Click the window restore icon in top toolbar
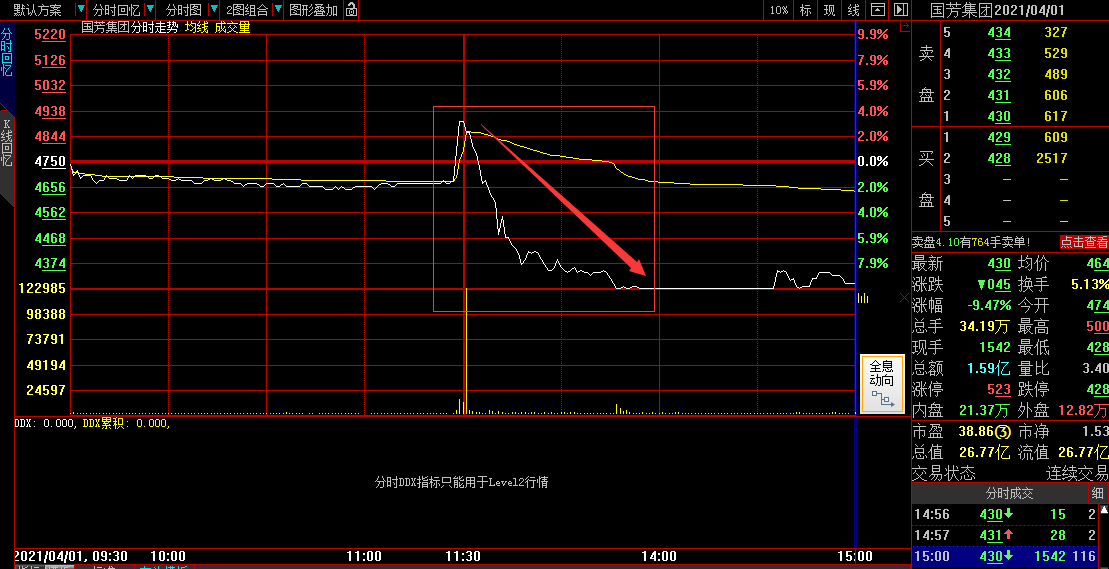Image resolution: width=1109 pixels, height=569 pixels. [877, 10]
